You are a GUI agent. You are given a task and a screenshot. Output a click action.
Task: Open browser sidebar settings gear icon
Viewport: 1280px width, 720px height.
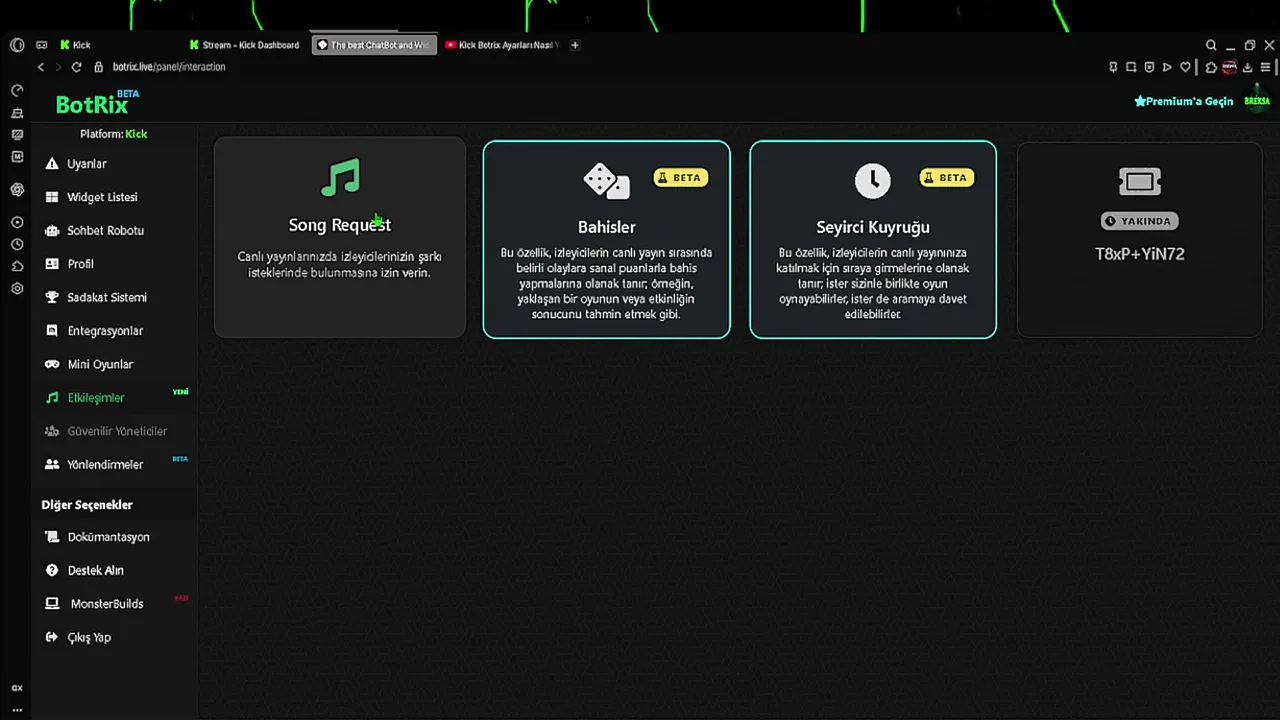coord(17,288)
